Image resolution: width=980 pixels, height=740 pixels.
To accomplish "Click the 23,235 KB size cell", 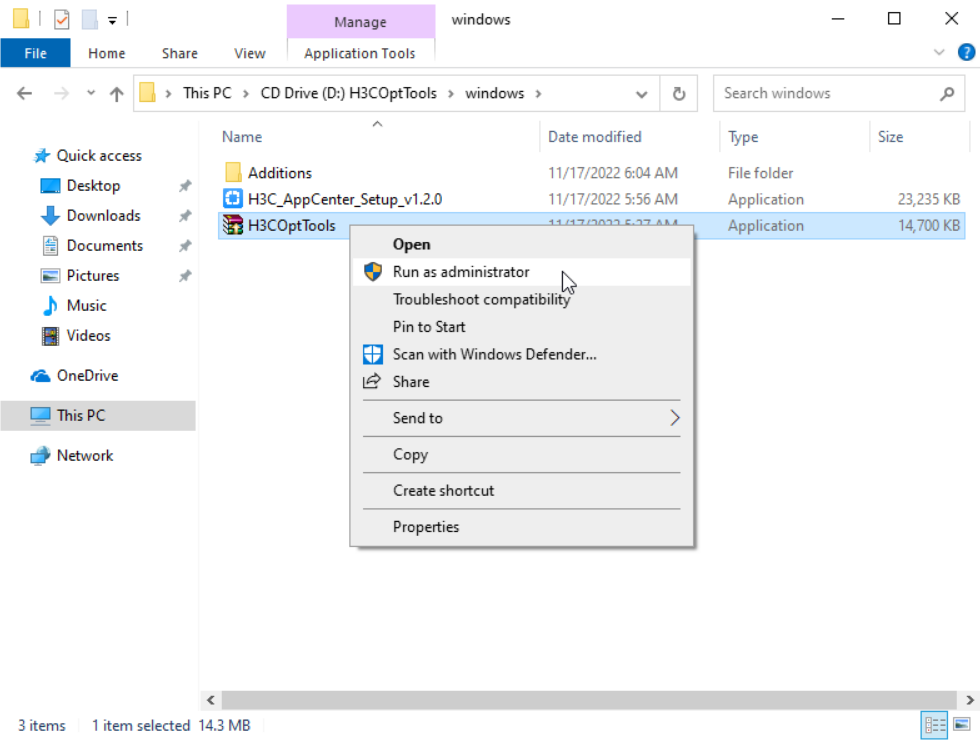I will click(x=929, y=199).
